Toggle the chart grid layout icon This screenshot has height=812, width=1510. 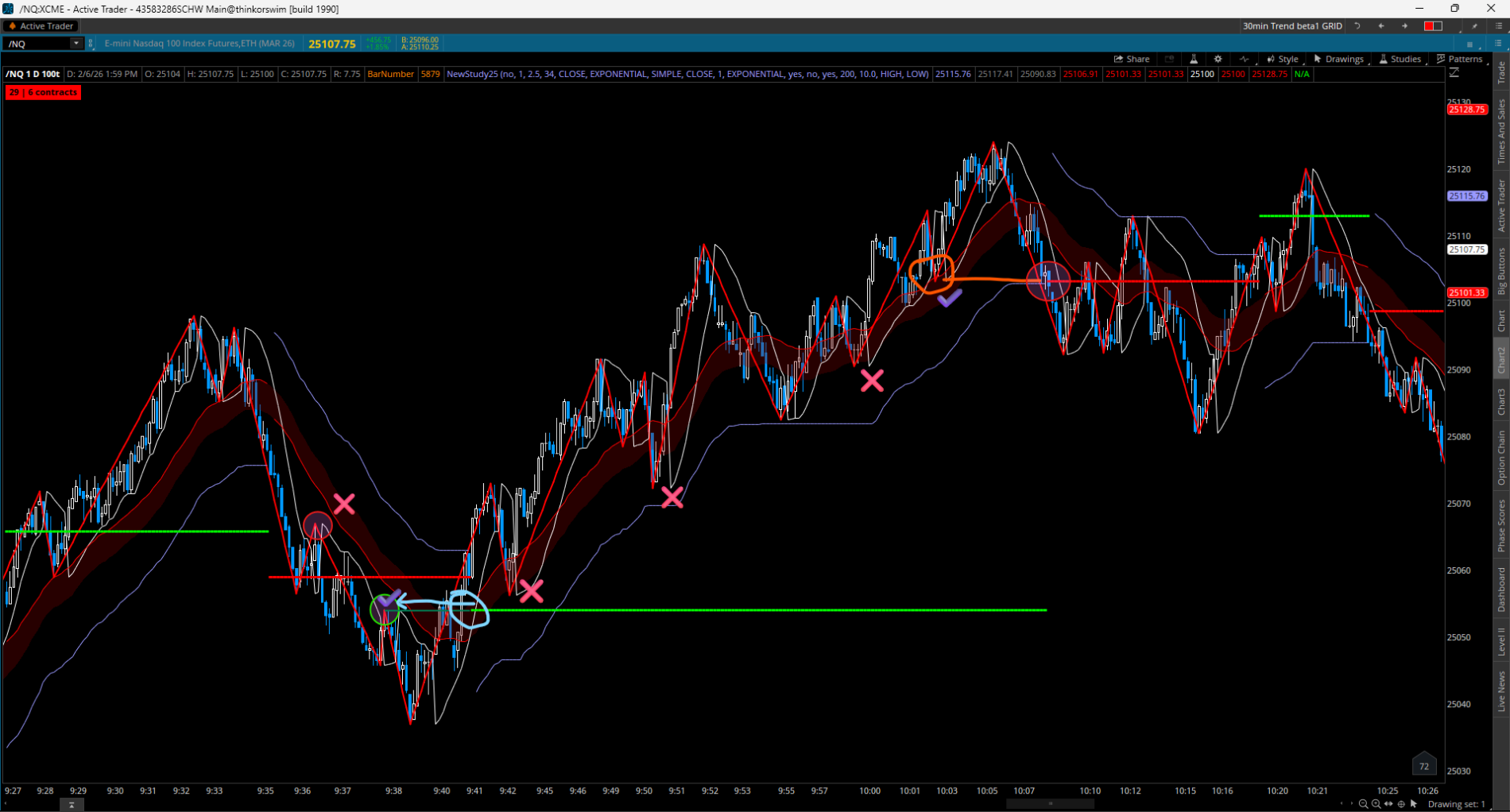coord(1469,44)
